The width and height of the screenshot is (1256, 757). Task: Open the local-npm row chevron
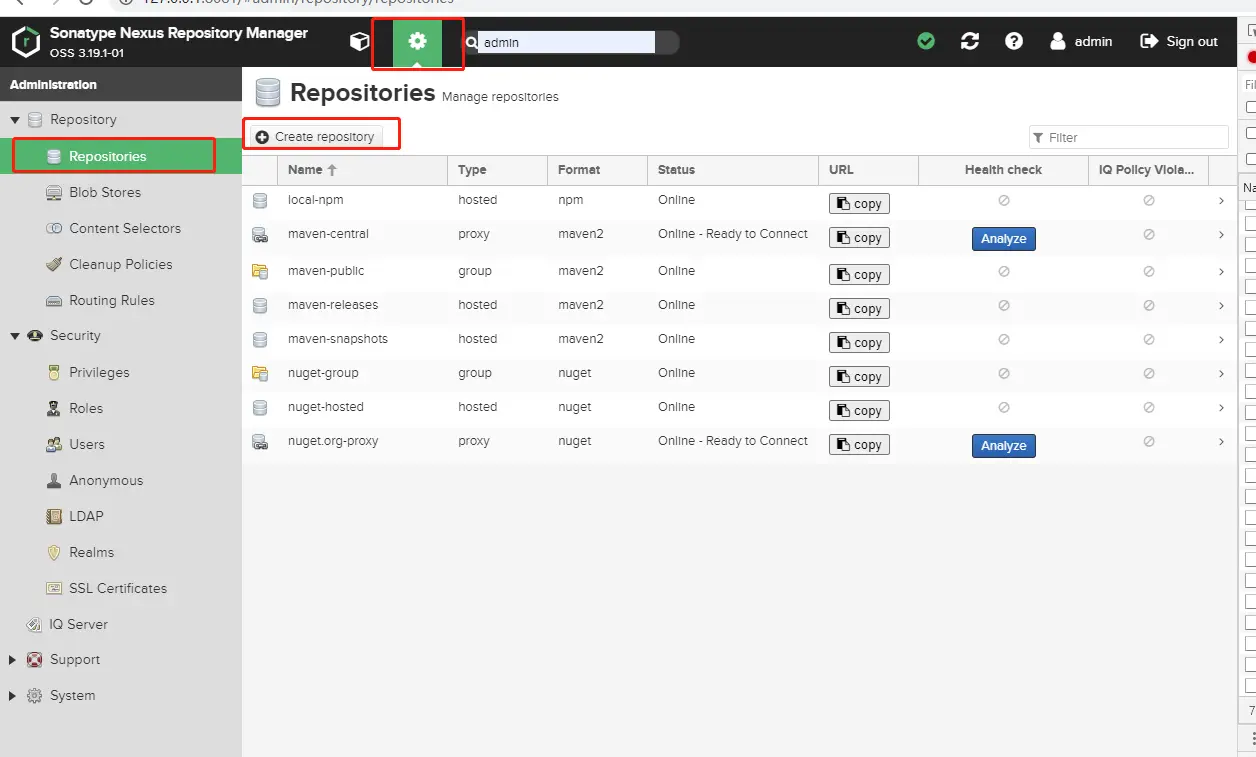(1221, 201)
